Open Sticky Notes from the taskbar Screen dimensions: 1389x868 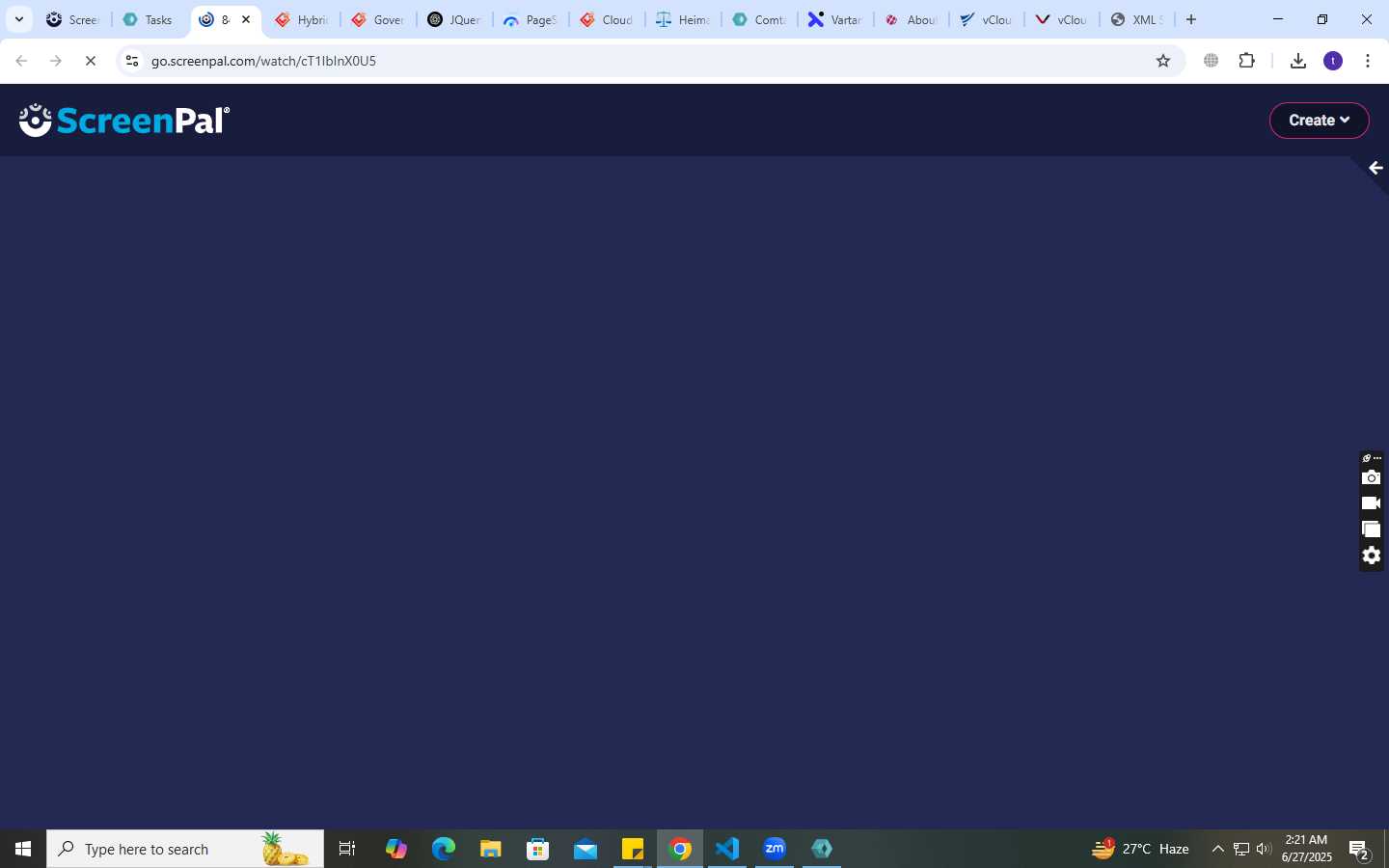click(633, 849)
